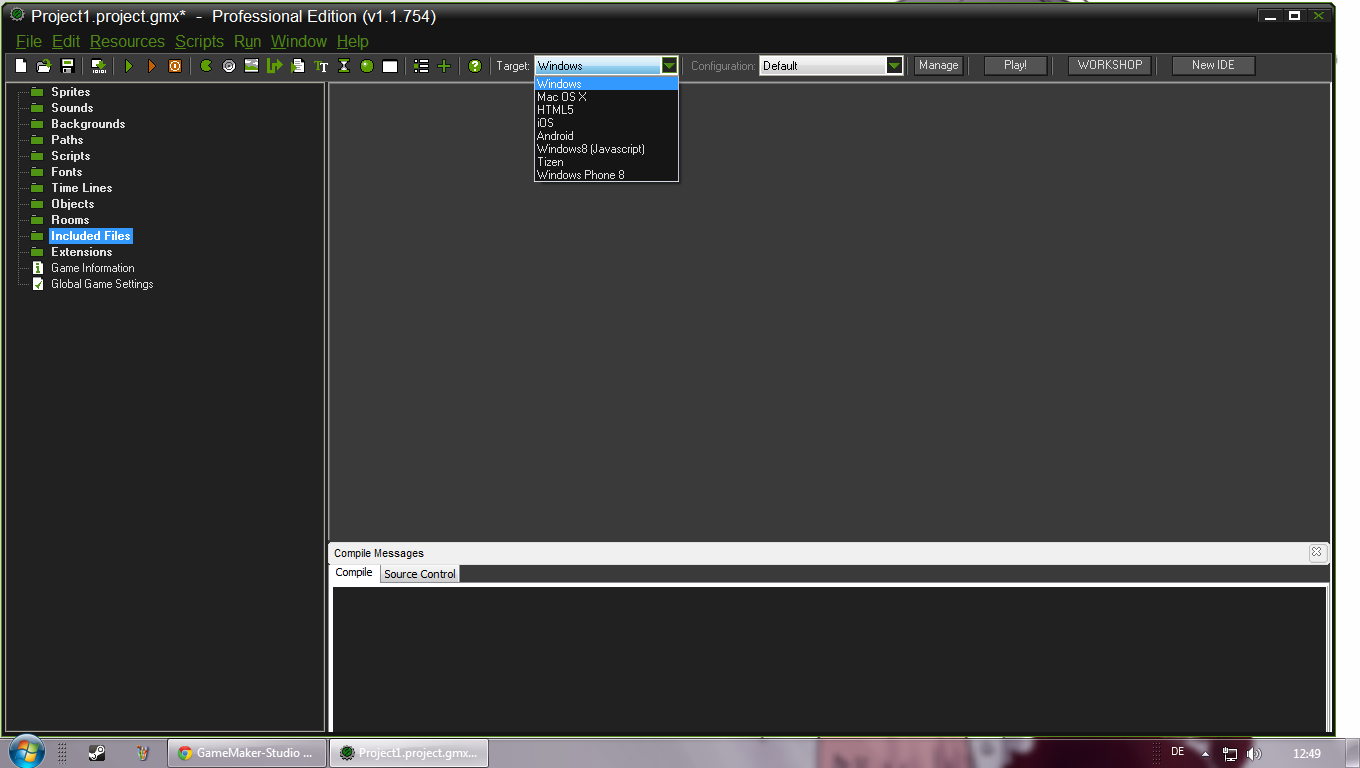Screen dimensions: 1360x768
Task: Open Global Game Settings in the tree
Action: (x=102, y=284)
